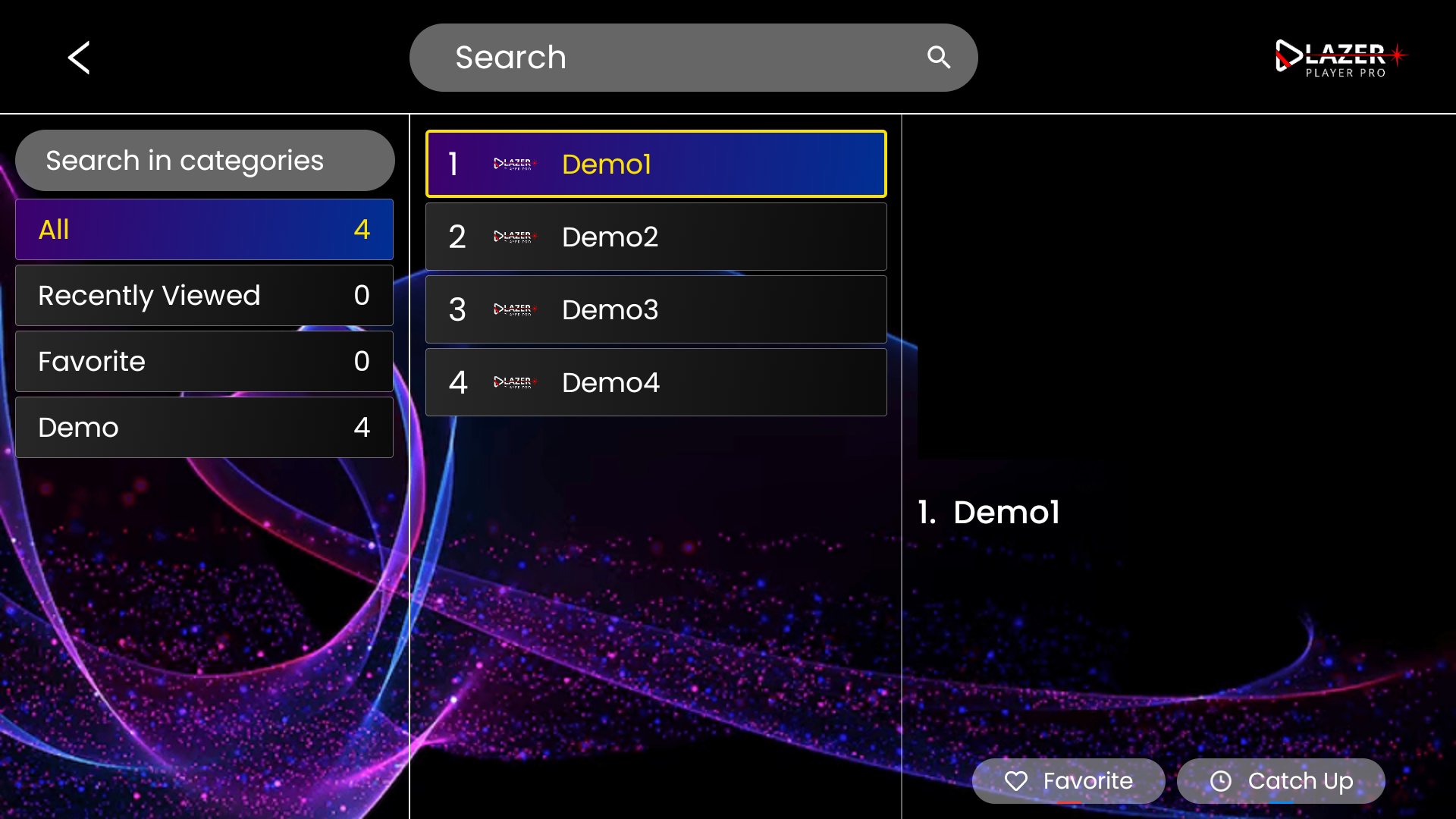The height and width of the screenshot is (819, 1456).
Task: Click the Demo4 channel logo icon
Action: (515, 382)
